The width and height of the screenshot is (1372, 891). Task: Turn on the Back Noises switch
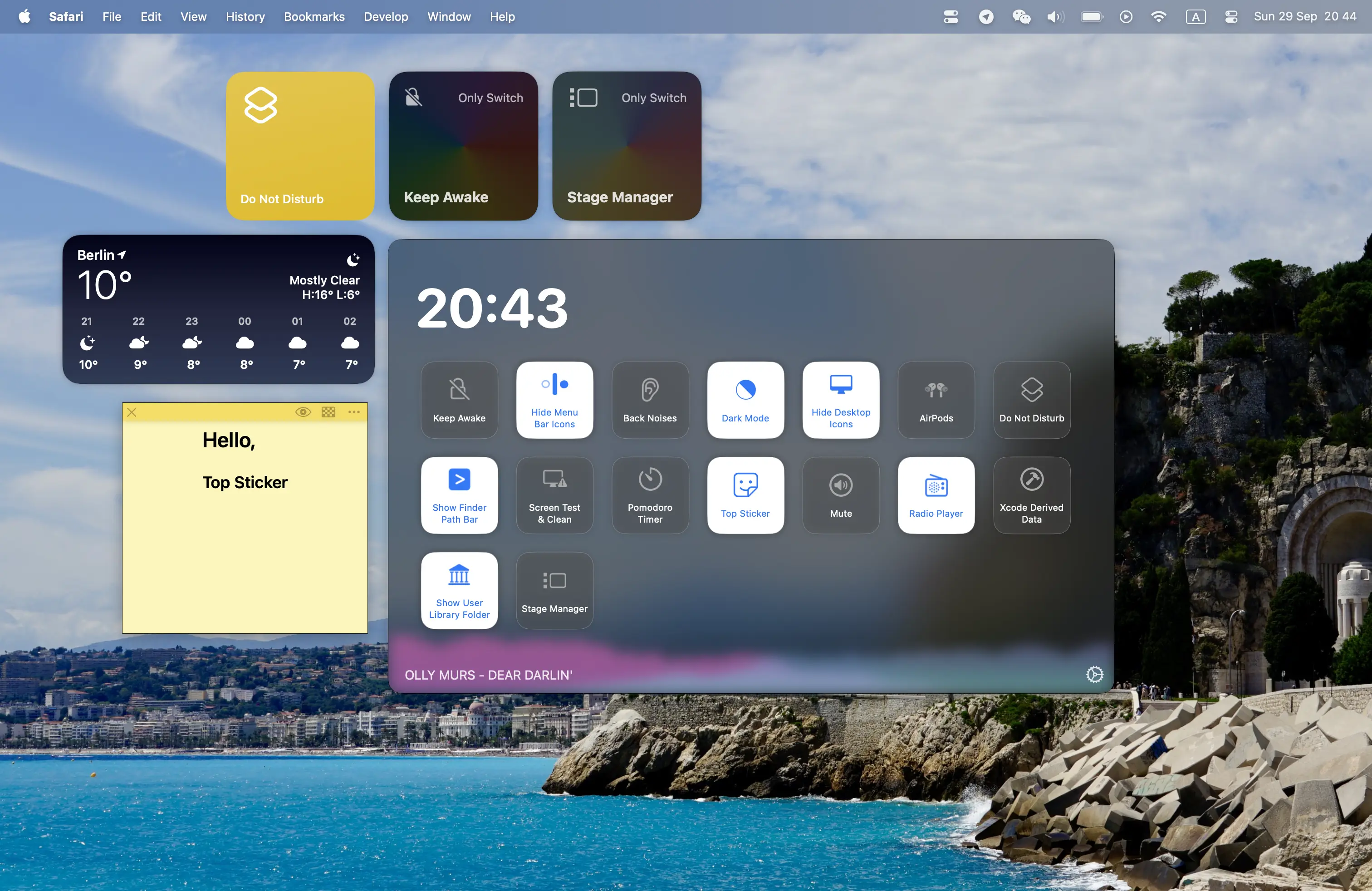click(x=650, y=399)
